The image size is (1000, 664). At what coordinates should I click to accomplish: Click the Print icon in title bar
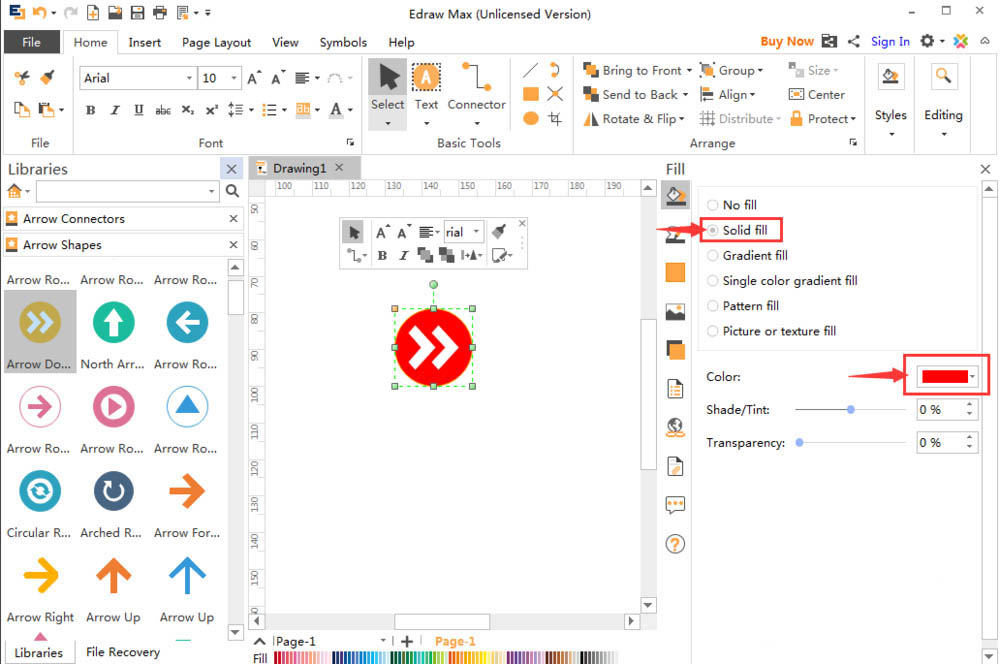[159, 12]
